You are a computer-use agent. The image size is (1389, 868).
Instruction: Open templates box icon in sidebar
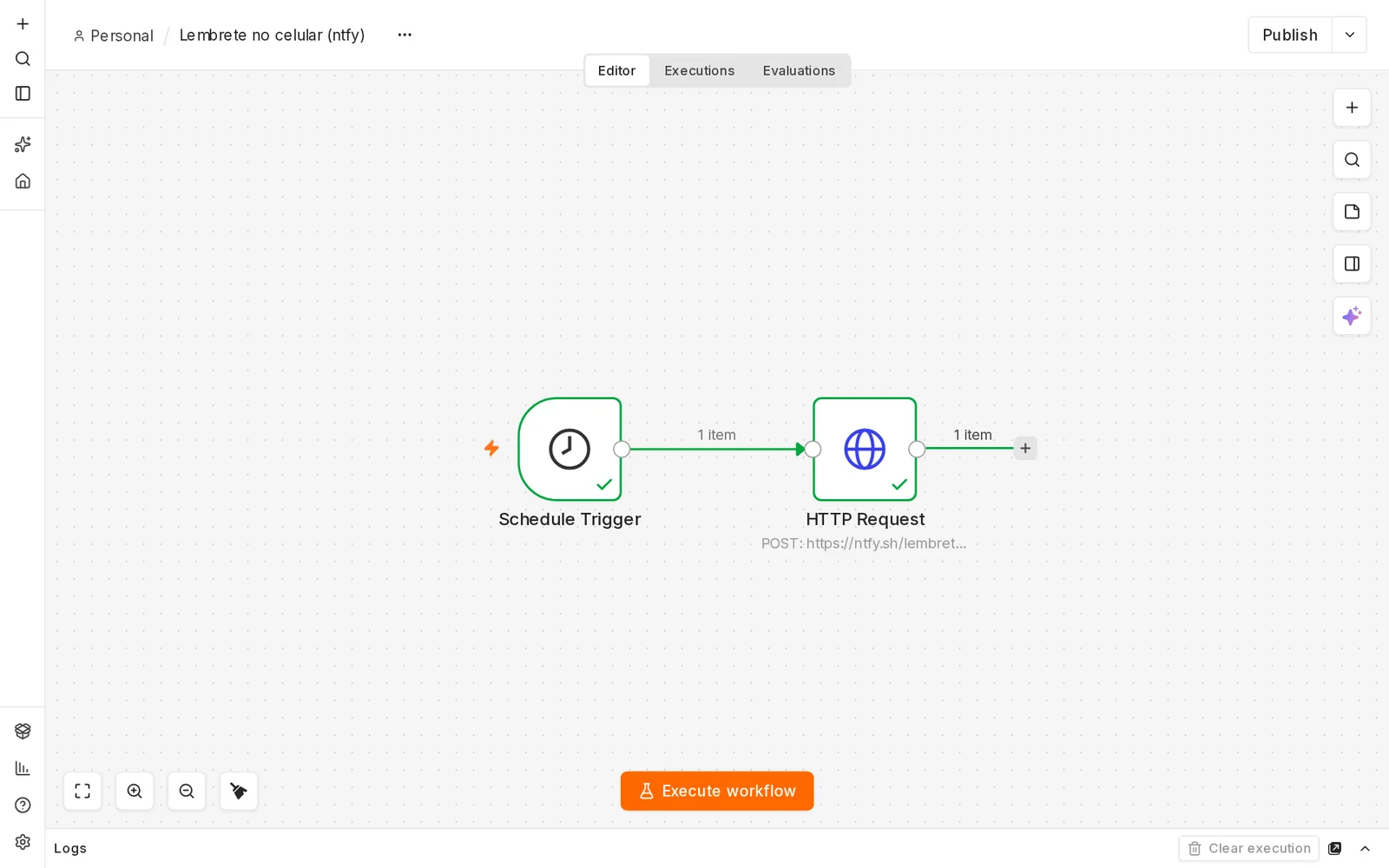tap(23, 731)
